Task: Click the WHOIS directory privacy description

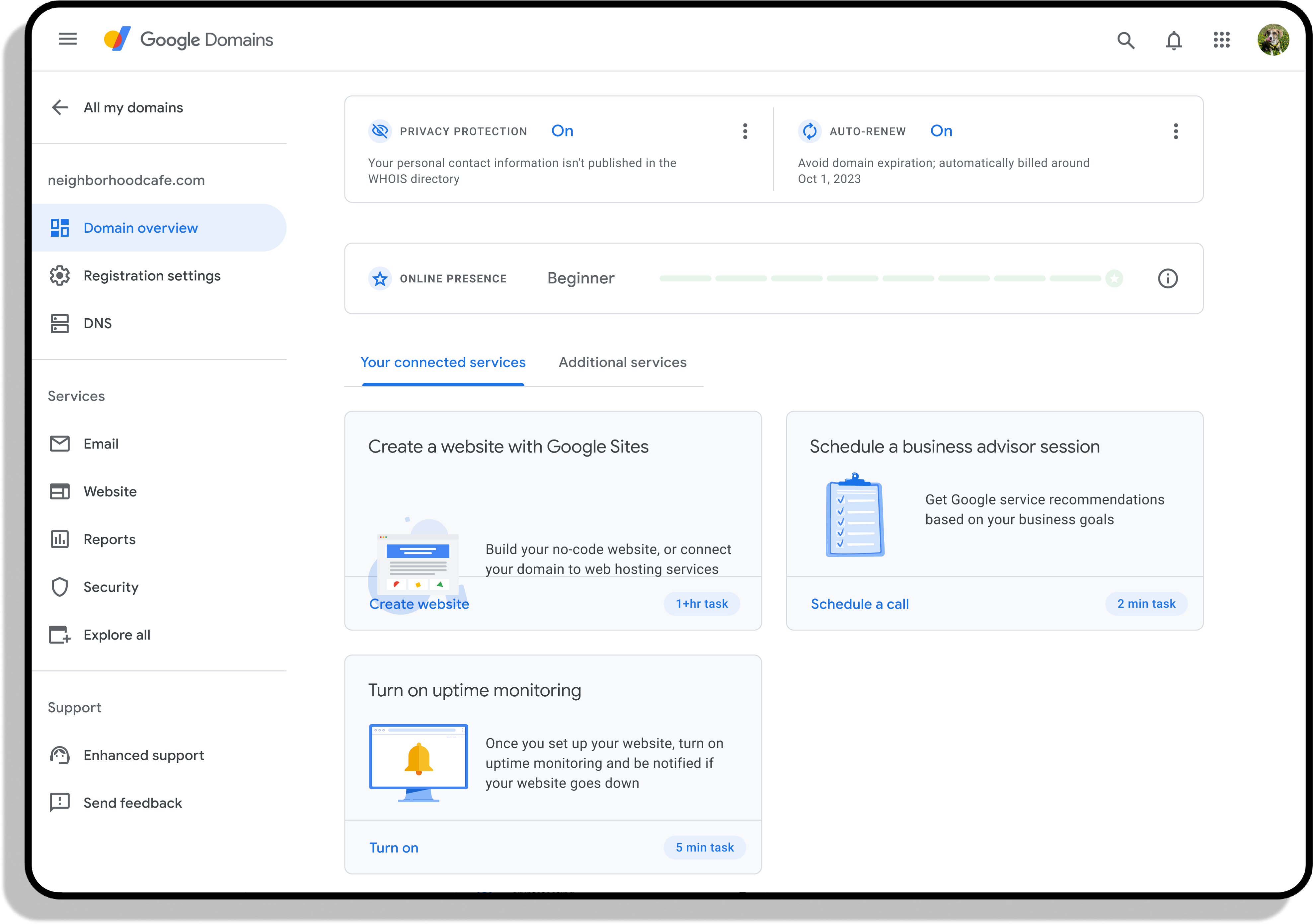Action: pos(522,171)
